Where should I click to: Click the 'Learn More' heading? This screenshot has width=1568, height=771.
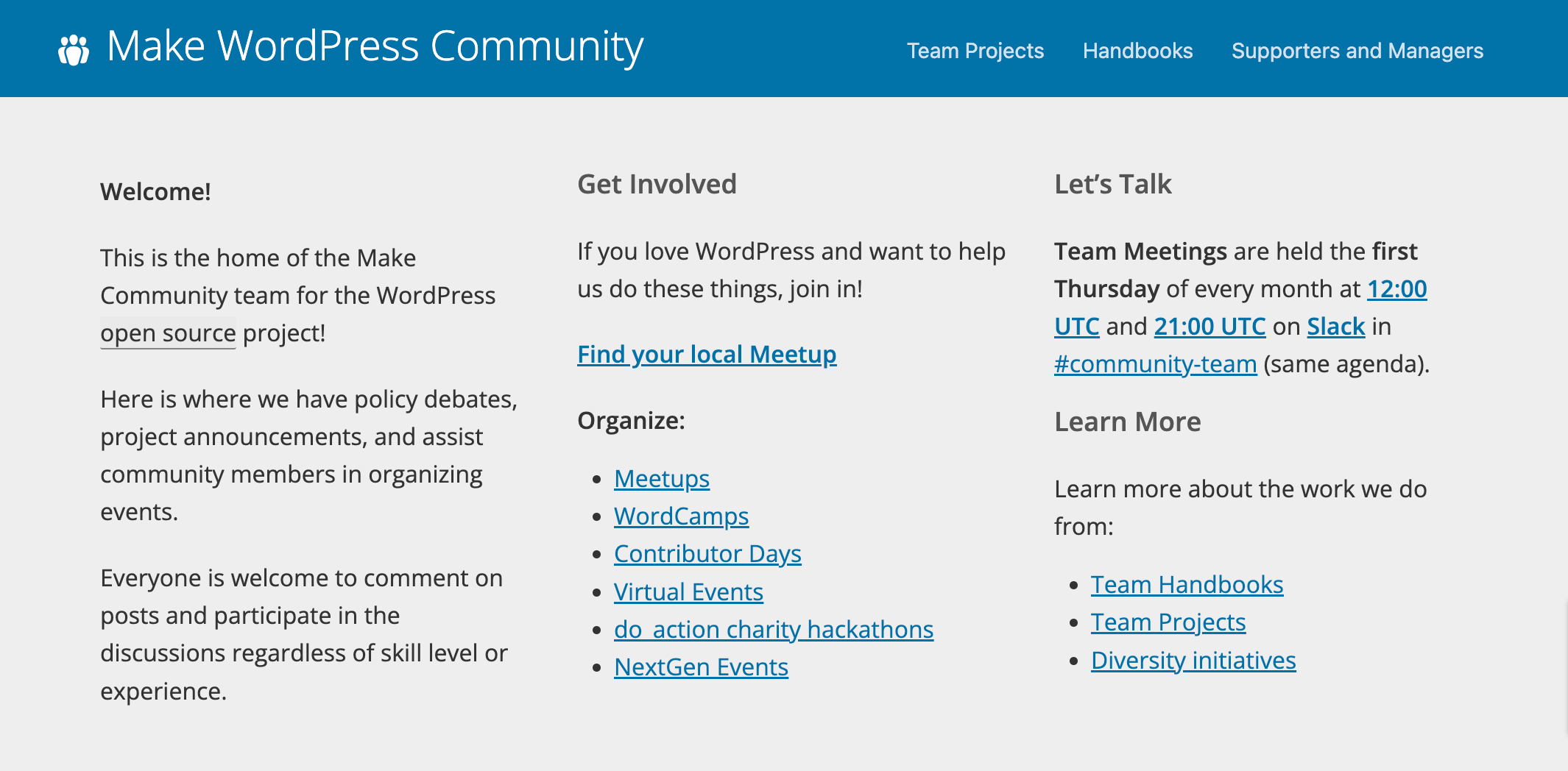(x=1127, y=422)
